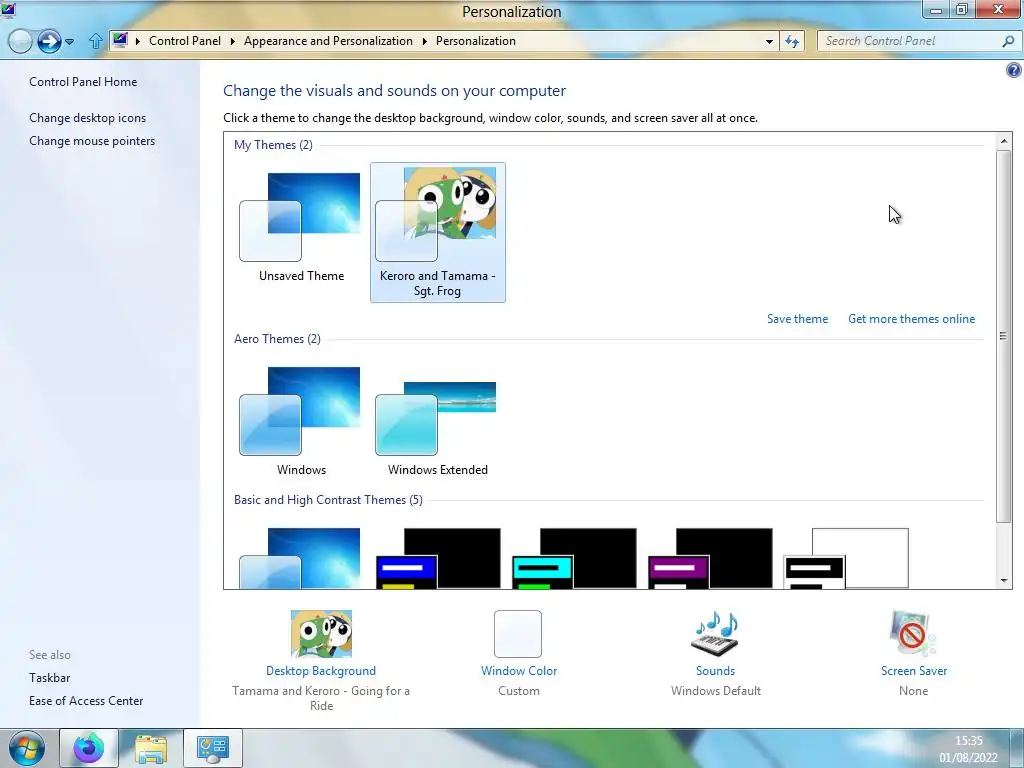Click the Save theme link

pos(797,319)
